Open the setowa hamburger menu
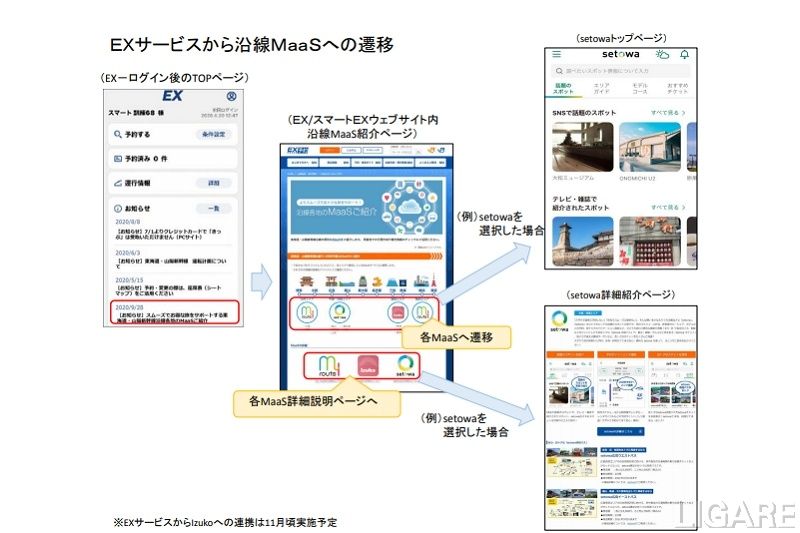800x533 pixels. pos(557,54)
